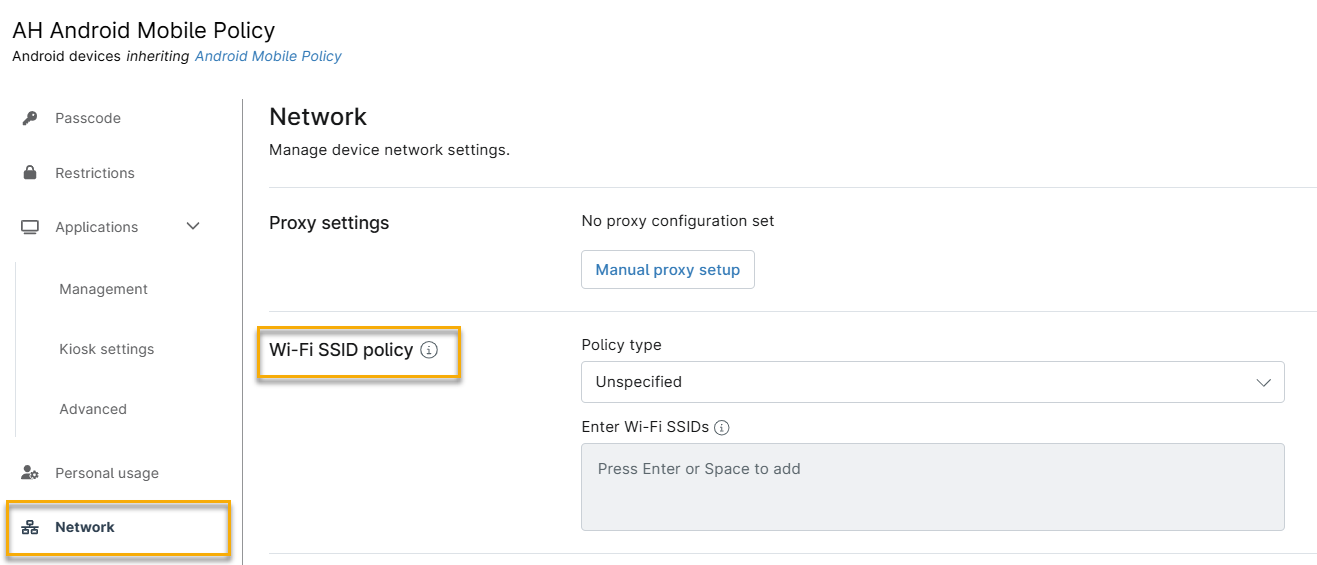Image resolution: width=1317 pixels, height=565 pixels.
Task: Click the Applications monitor icon
Action: 30,227
